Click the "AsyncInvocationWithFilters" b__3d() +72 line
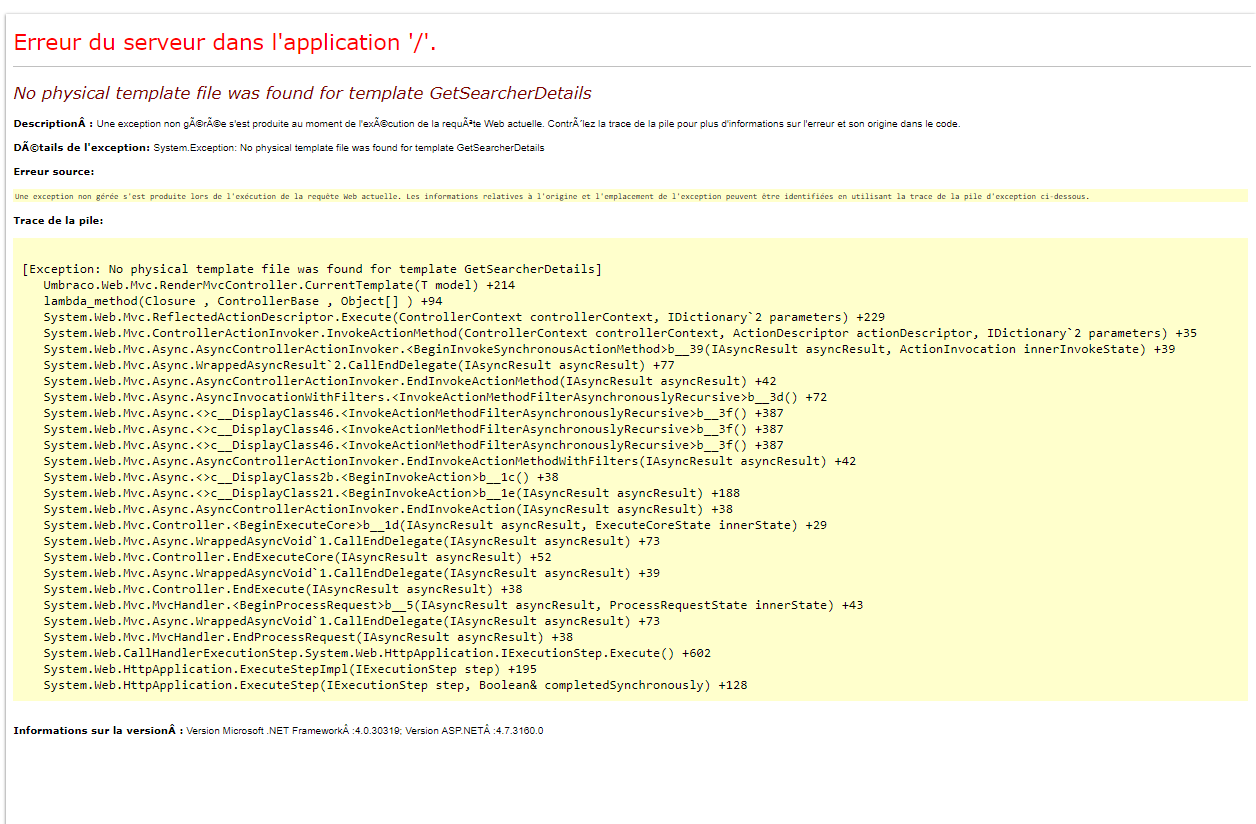 click(x=435, y=397)
